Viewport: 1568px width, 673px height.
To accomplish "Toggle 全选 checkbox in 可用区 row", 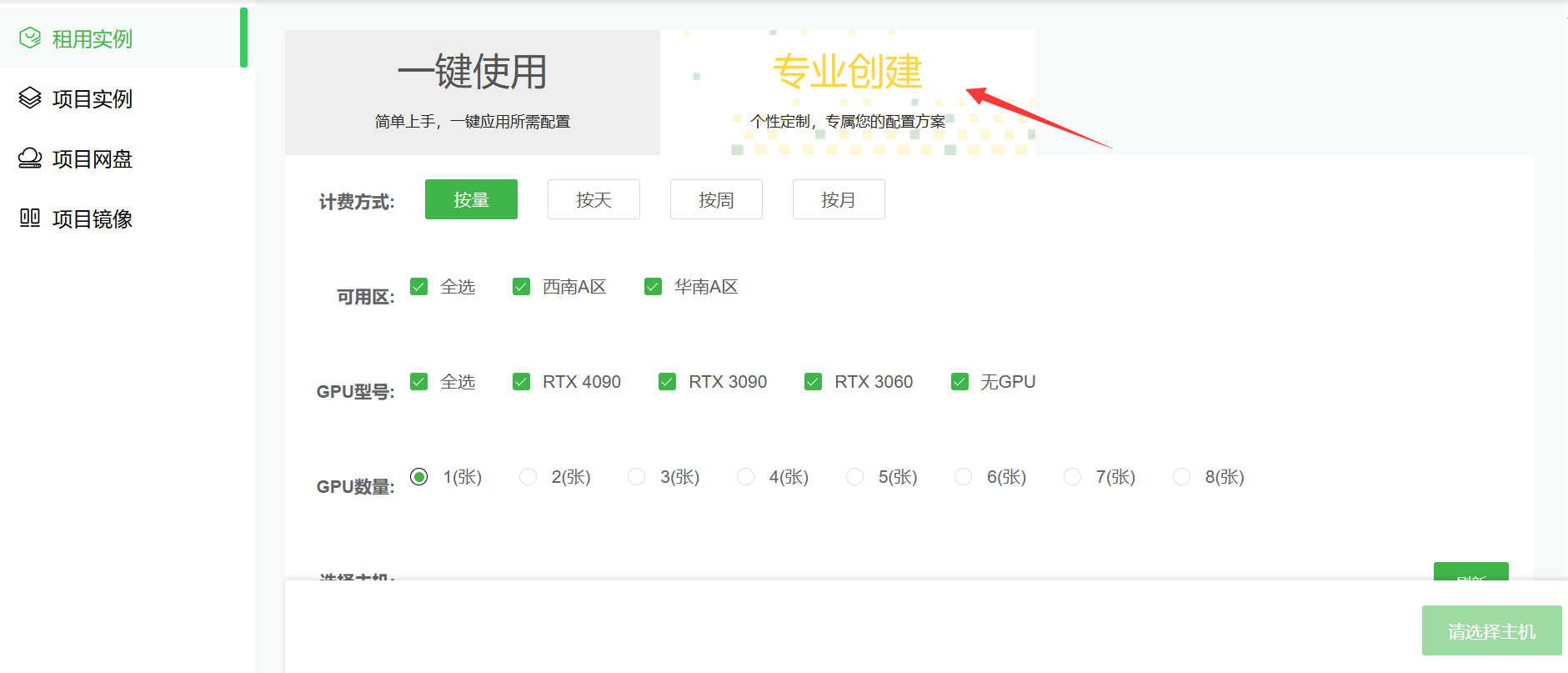I will (419, 287).
